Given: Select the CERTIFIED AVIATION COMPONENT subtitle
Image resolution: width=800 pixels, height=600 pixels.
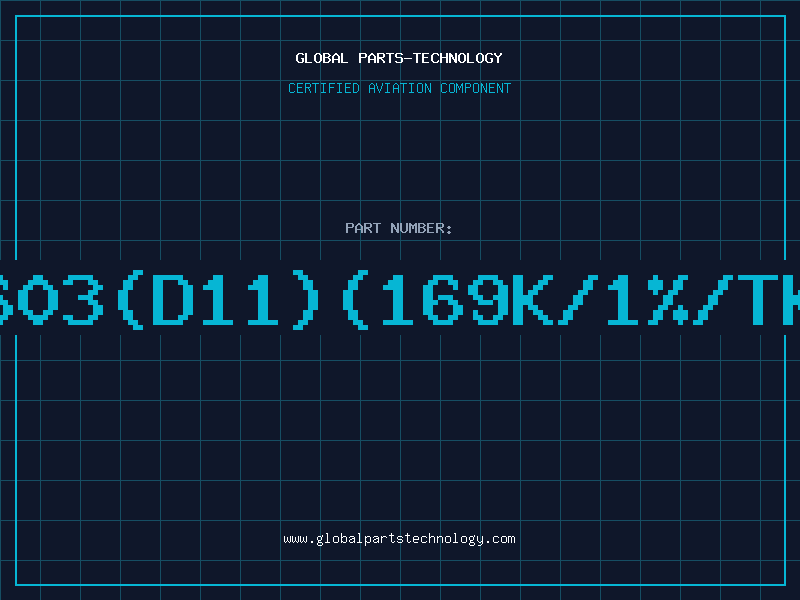Looking at the screenshot, I should coord(399,88).
